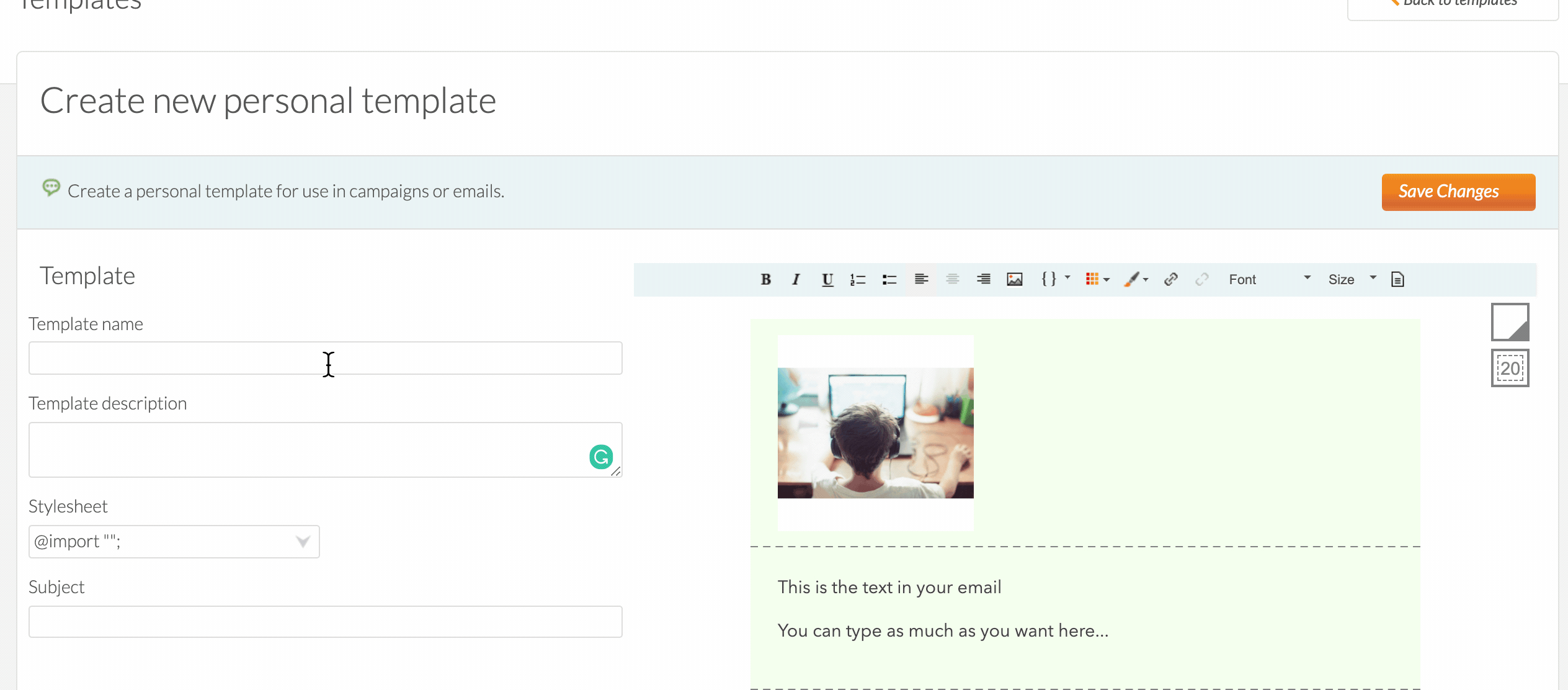1568x690 pixels.
Task: Click text 'You can type as much as you want here...'
Action: tap(943, 630)
